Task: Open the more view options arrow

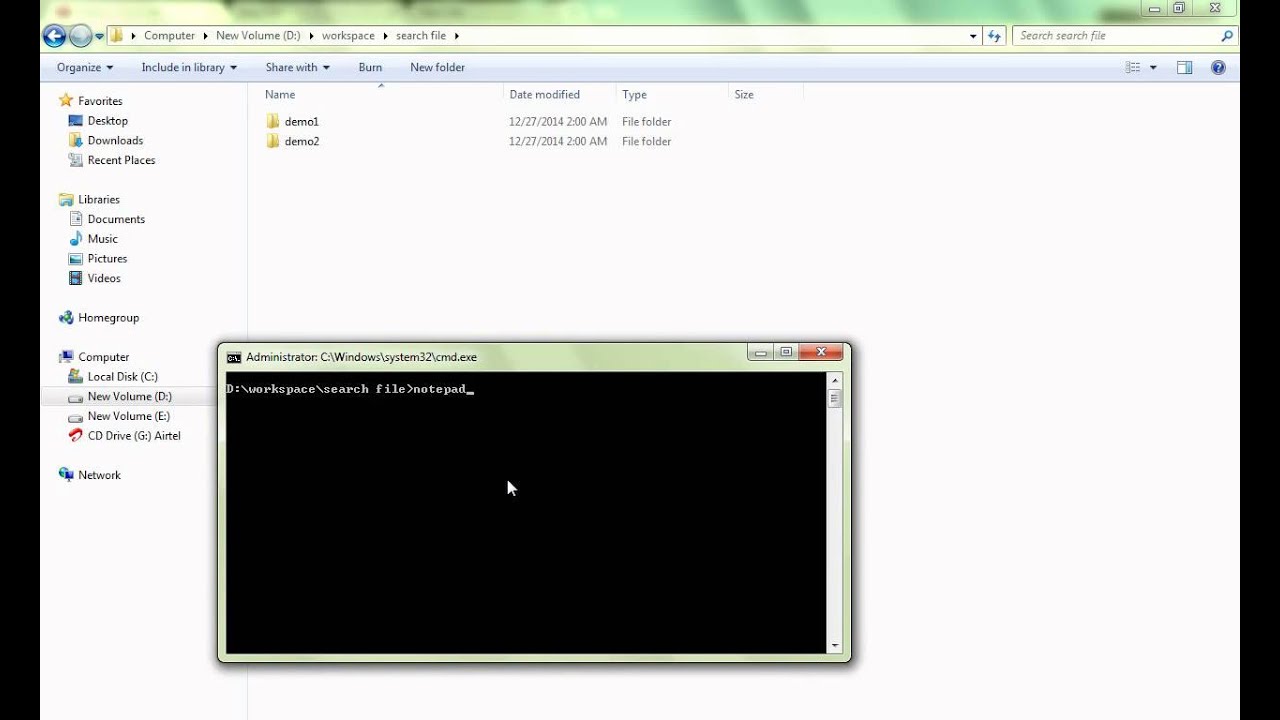Action: (x=1153, y=68)
